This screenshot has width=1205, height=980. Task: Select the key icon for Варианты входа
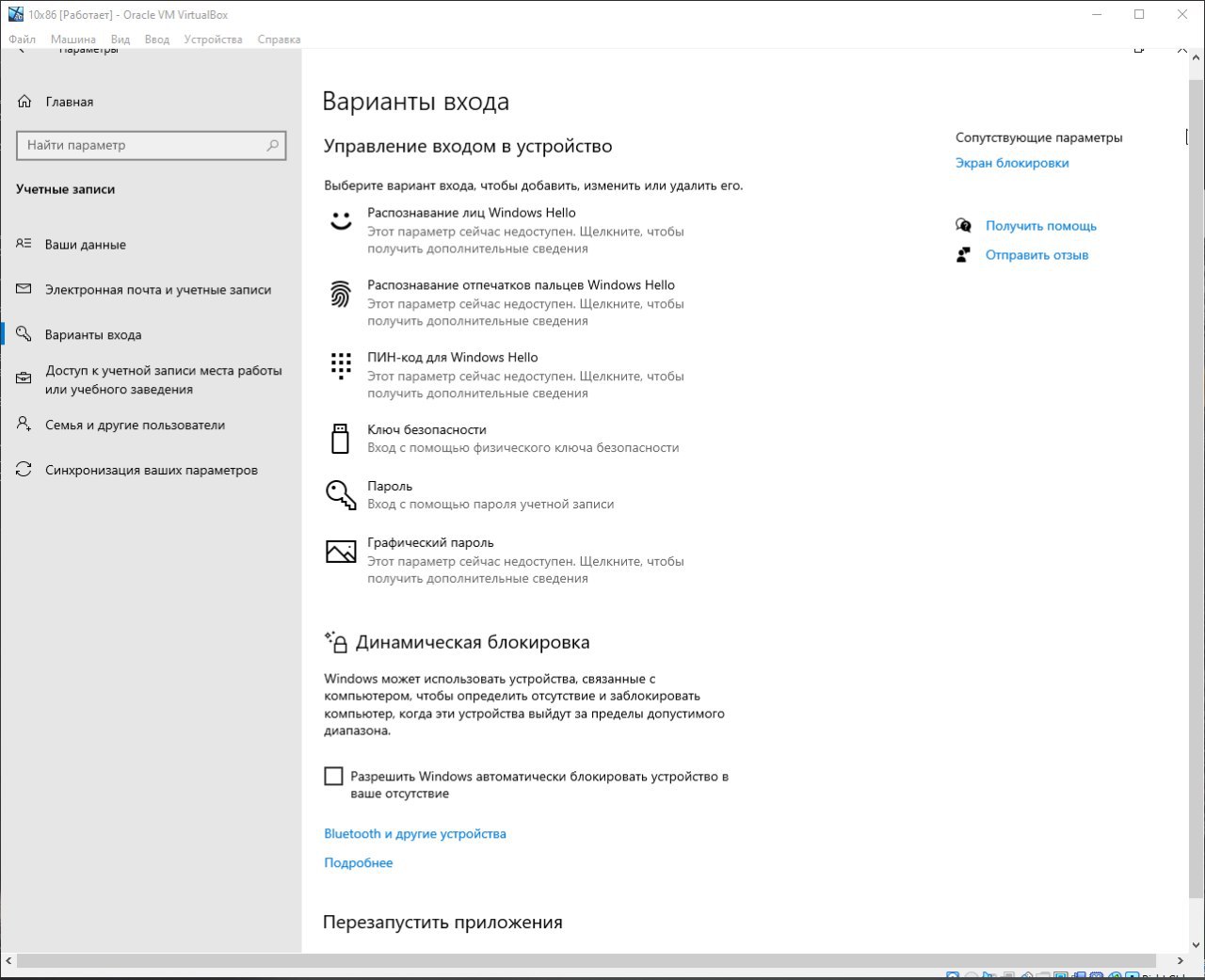coord(24,334)
